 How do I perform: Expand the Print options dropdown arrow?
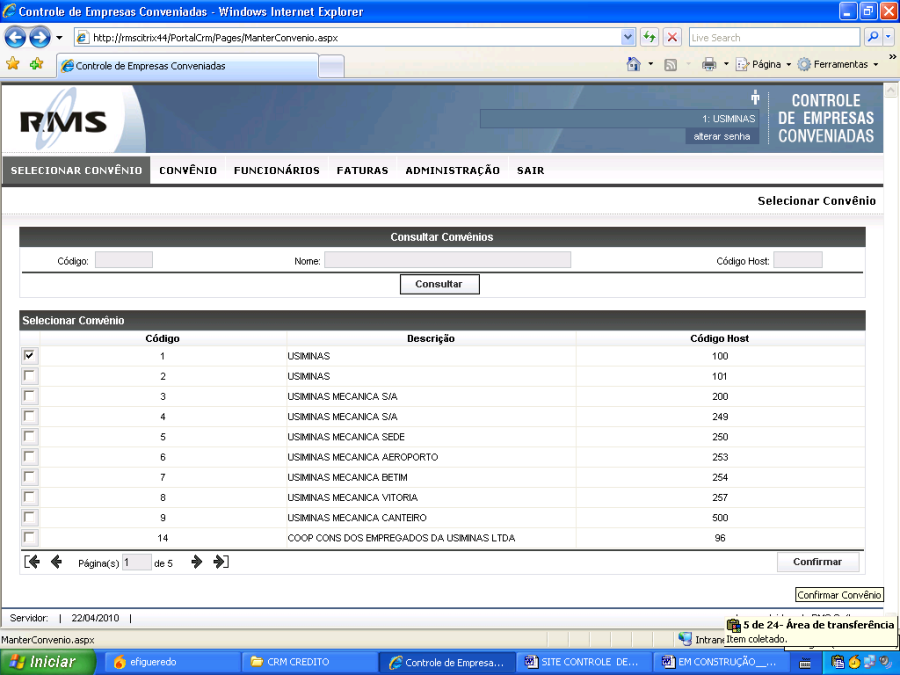[x=726, y=64]
